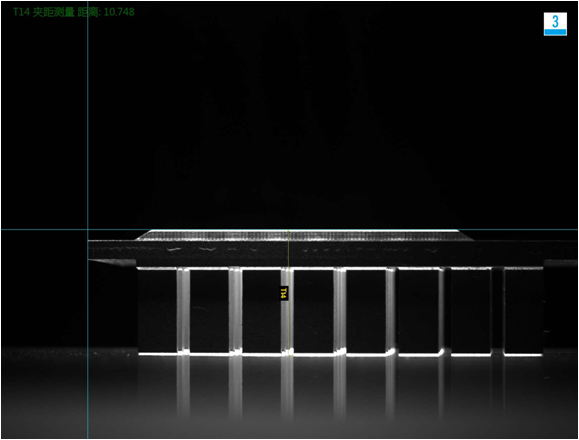Screen dimensions: 579x440
Task: Click the dark gap between first and second pins
Action: point(209,310)
